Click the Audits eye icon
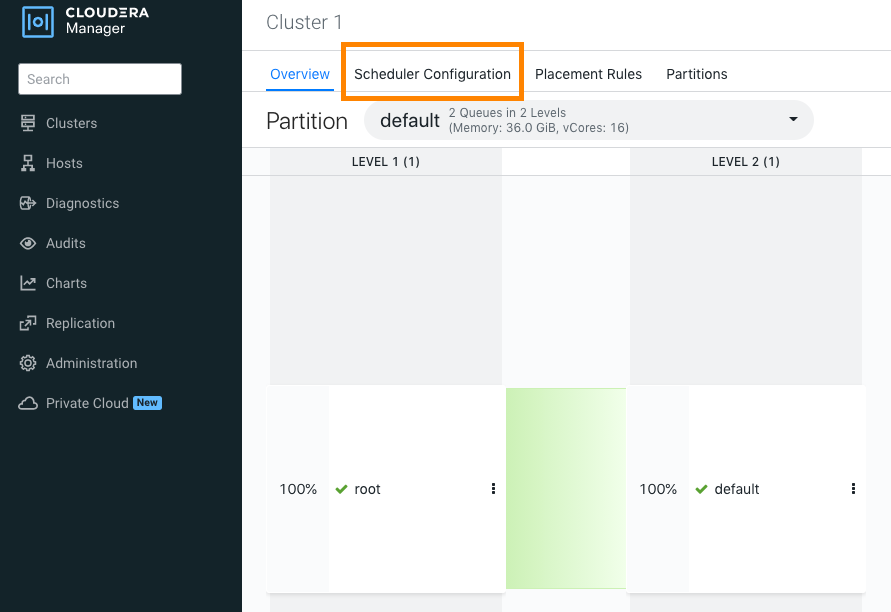The image size is (891, 612). (28, 243)
